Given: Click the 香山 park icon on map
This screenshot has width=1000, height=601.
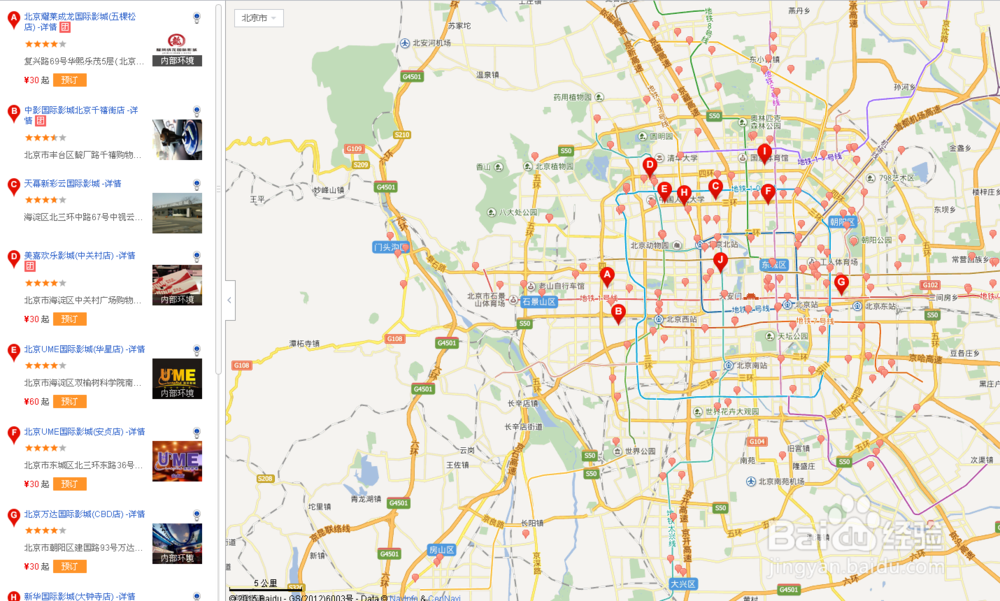Looking at the screenshot, I should tap(499, 167).
